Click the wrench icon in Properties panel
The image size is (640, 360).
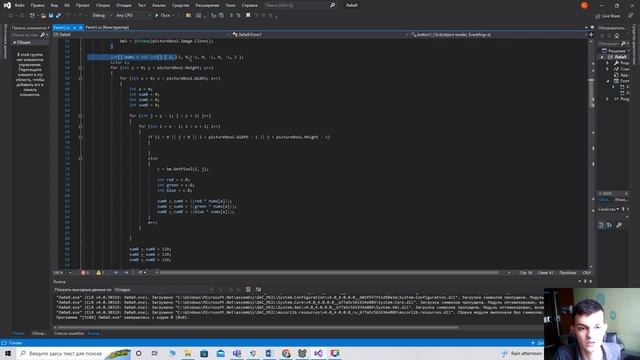coord(619,225)
